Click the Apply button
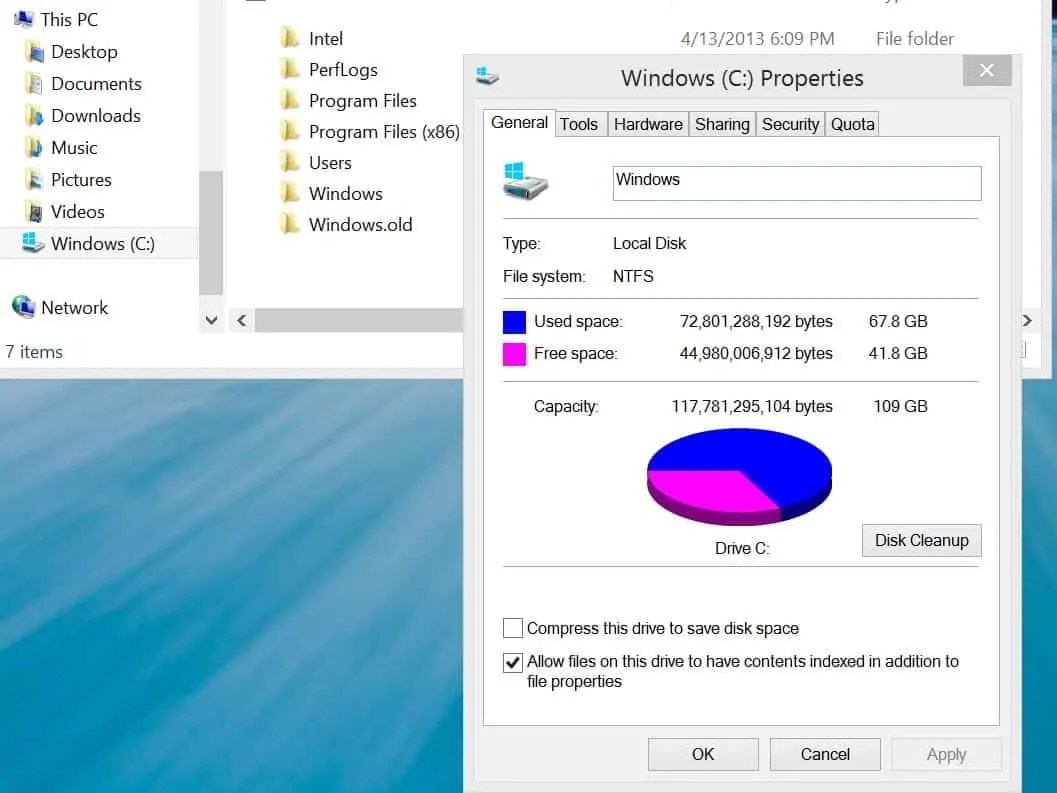Viewport: 1057px width, 793px height. tap(946, 754)
